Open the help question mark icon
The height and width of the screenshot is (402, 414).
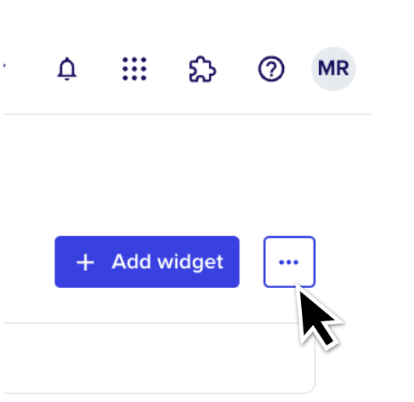pos(271,69)
